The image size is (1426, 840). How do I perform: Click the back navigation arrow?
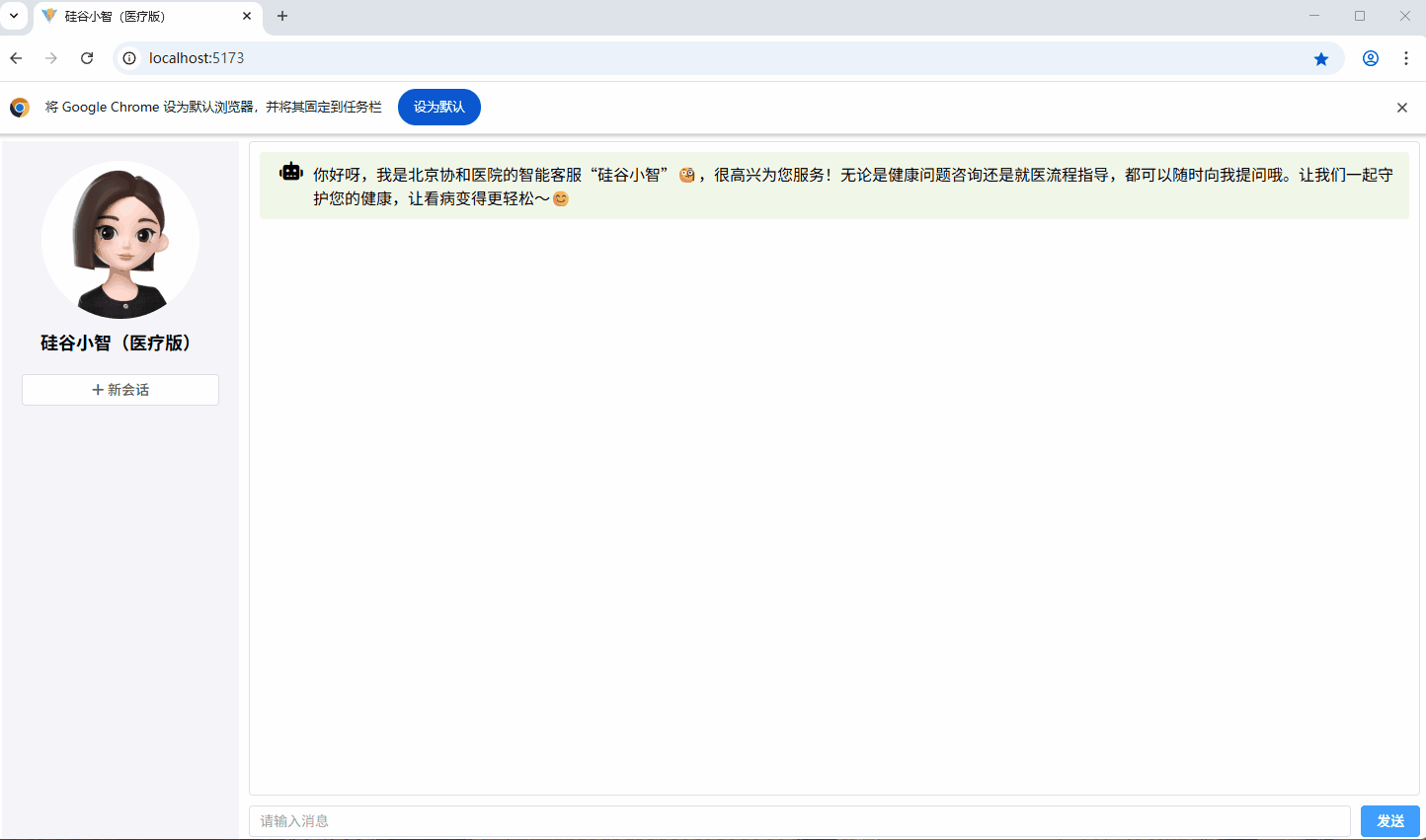pos(16,58)
